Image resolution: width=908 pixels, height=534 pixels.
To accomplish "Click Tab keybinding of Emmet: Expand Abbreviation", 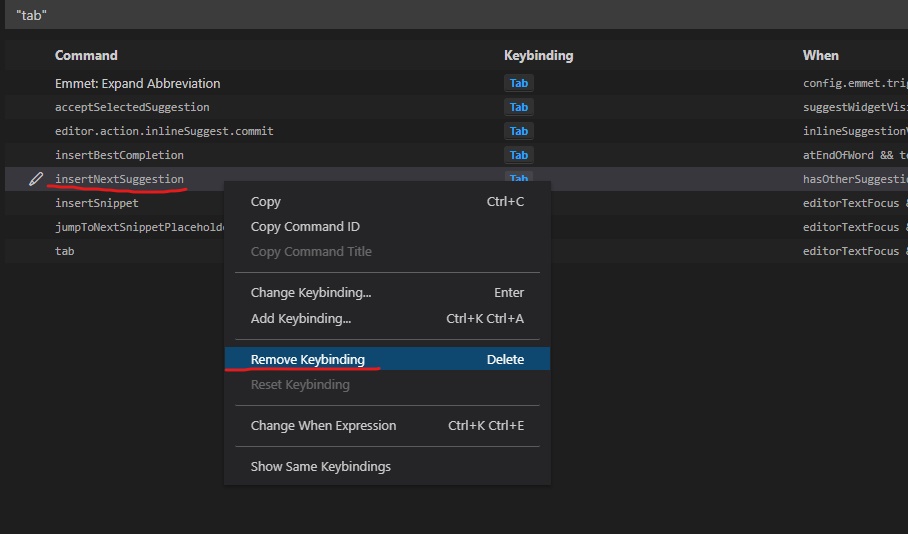I will 519,83.
